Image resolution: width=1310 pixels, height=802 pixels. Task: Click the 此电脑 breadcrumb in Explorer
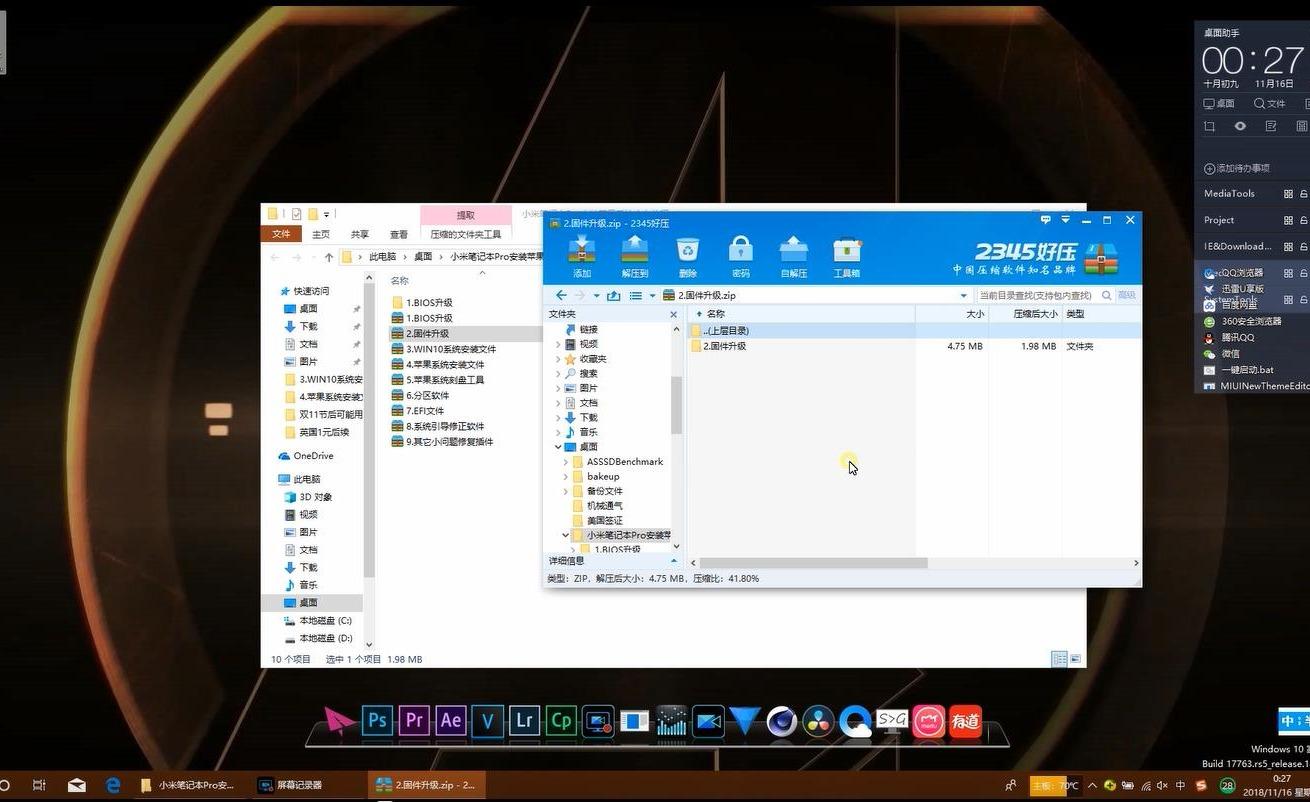[x=382, y=257]
